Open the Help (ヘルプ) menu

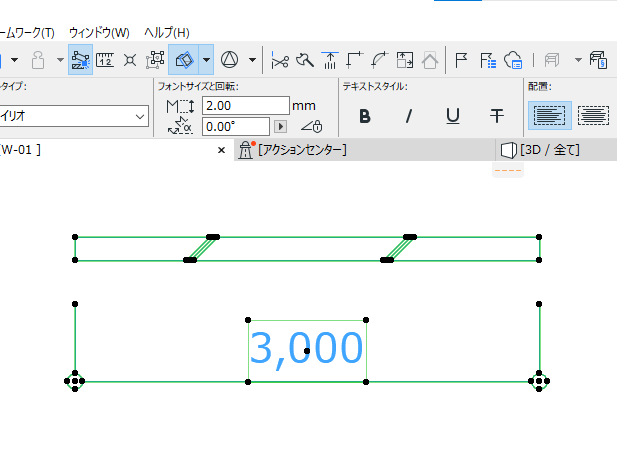167,33
